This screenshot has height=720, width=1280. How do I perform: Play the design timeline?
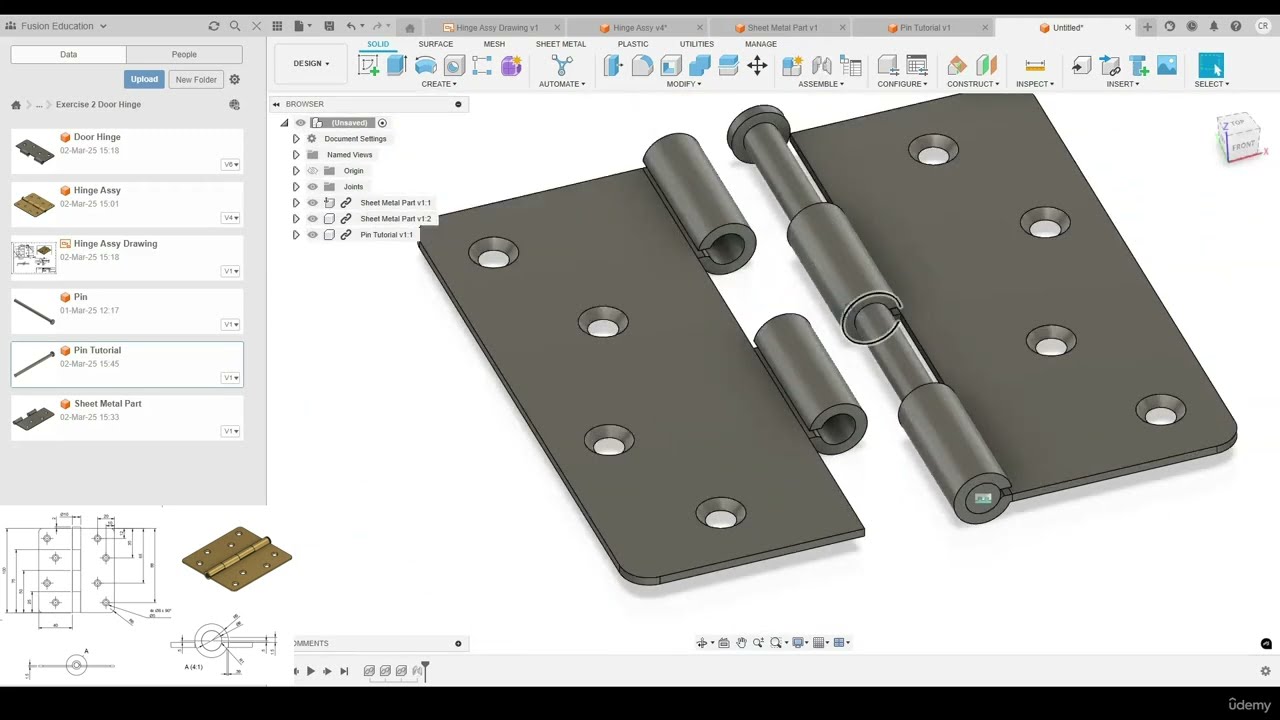tap(311, 671)
